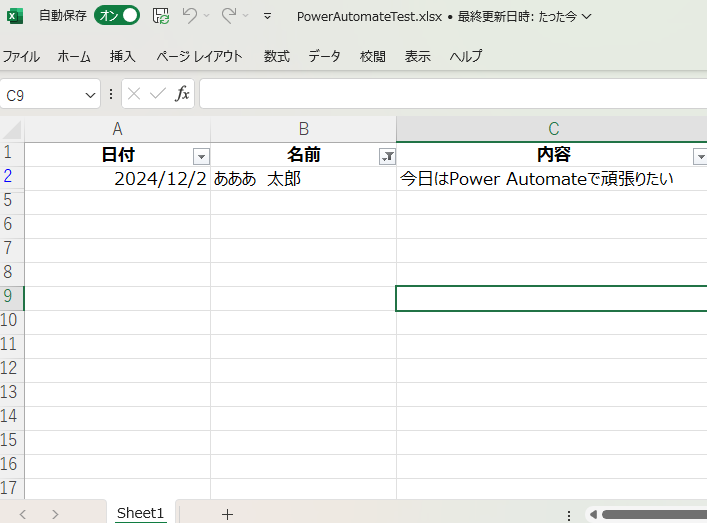Expand the Name Box dropdown arrow
707x523 pixels.
coord(90,95)
